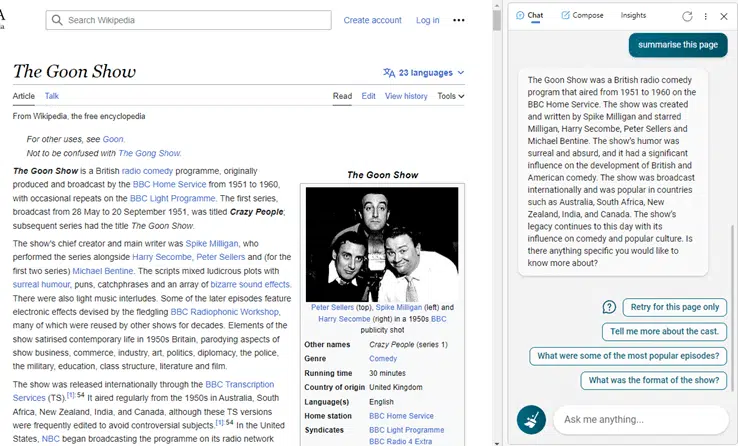Choose 'What were some of the most popular episodes?'
Screen dimensions: 738x446
(x=628, y=356)
